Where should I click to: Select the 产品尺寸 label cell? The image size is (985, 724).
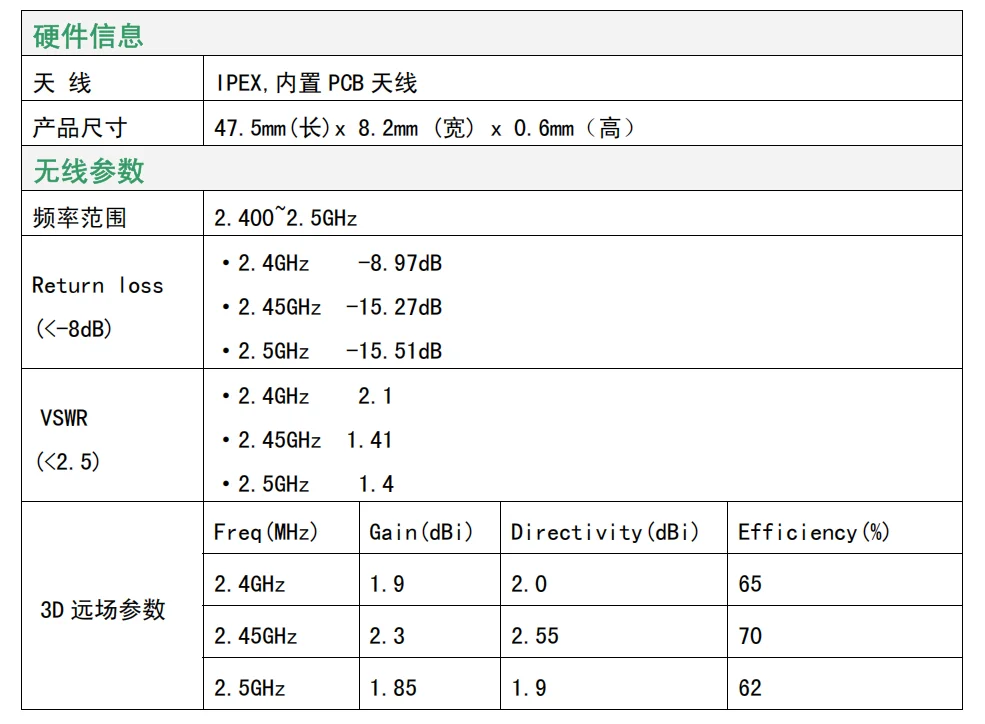(x=112, y=123)
